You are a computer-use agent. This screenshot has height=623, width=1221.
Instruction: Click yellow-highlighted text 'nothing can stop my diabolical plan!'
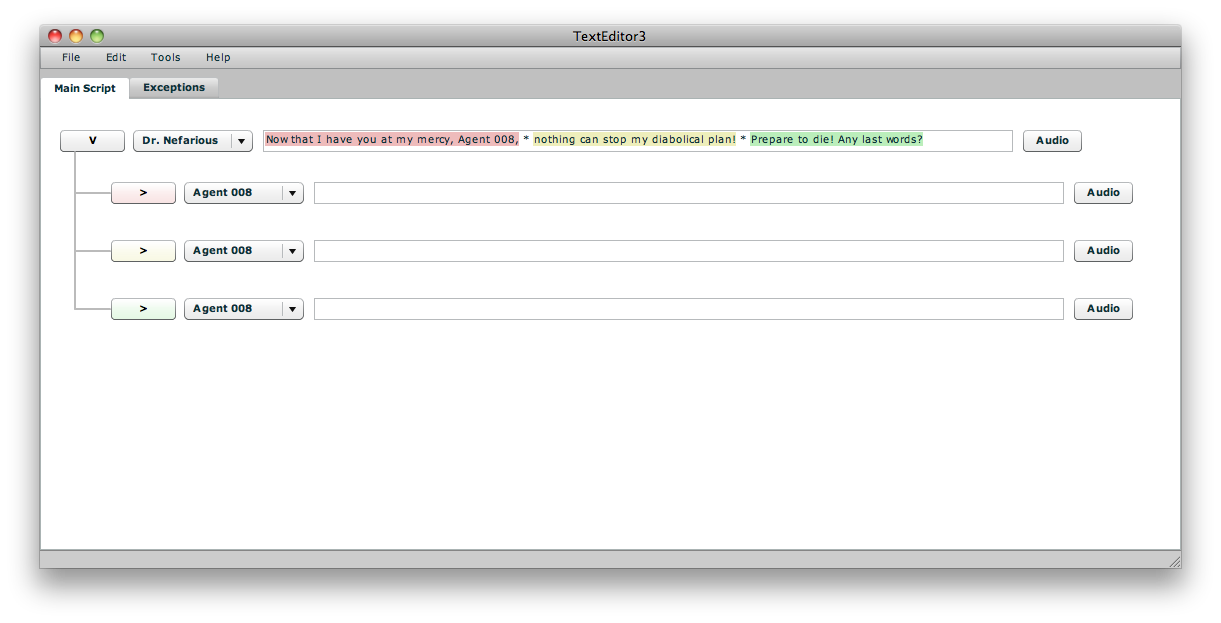635,140
